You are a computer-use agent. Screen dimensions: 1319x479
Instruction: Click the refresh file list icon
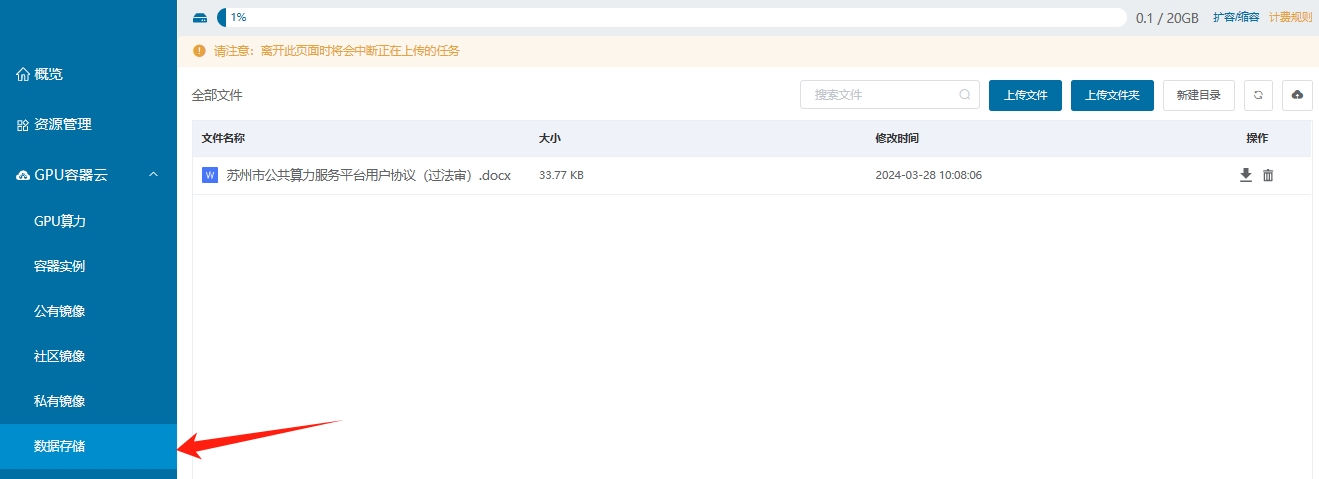(1258, 95)
